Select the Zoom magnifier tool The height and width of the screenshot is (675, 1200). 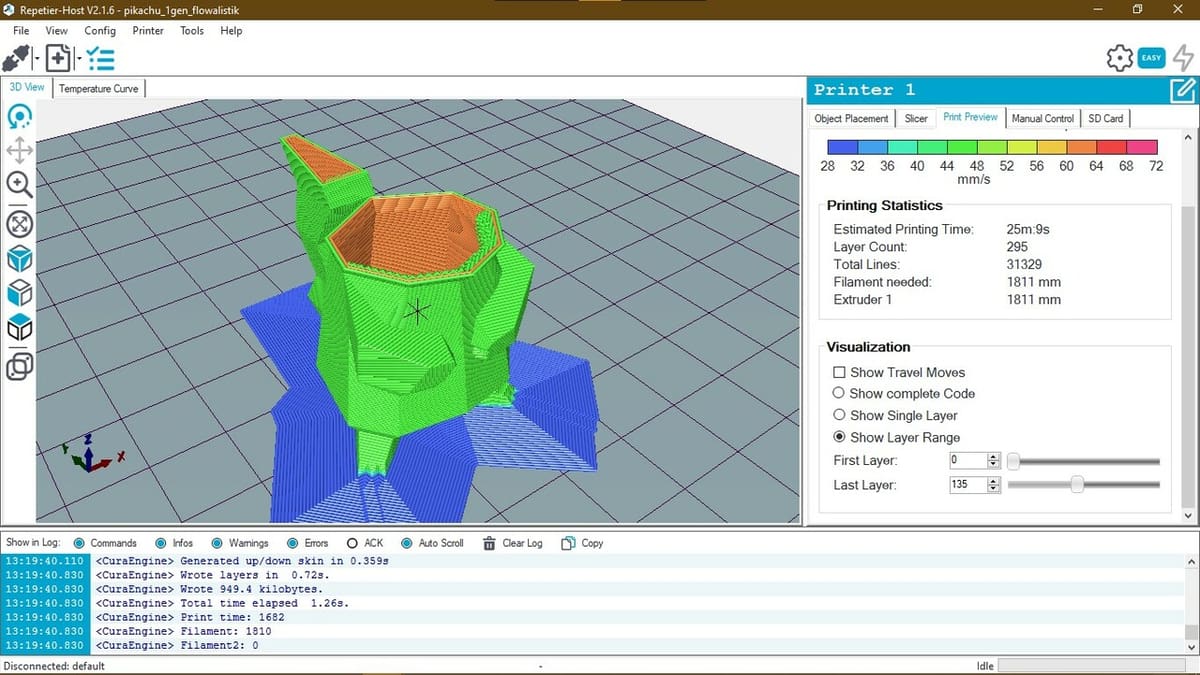tap(19, 184)
